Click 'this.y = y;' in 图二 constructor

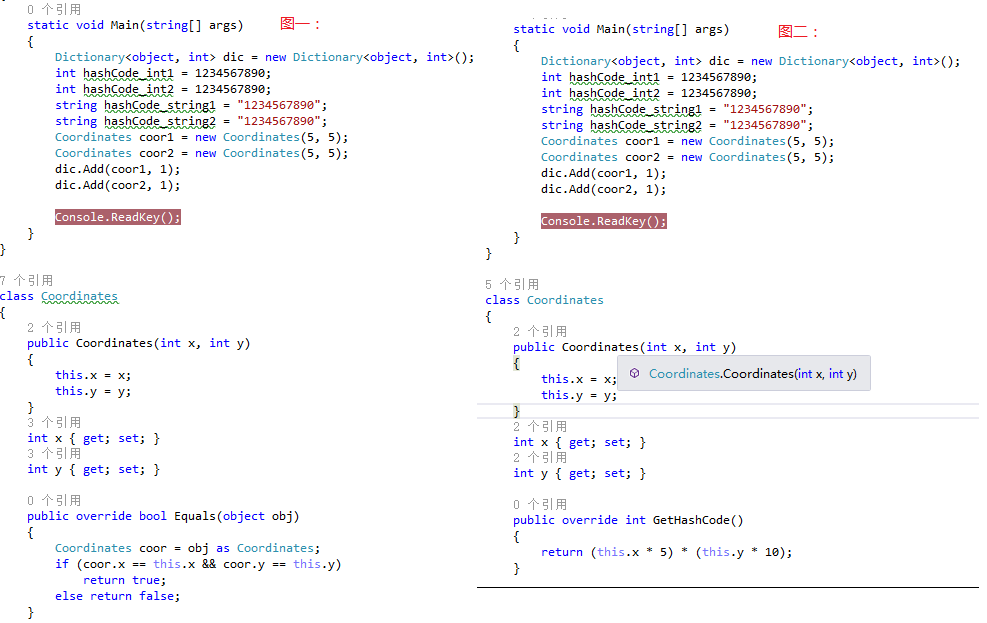(579, 395)
